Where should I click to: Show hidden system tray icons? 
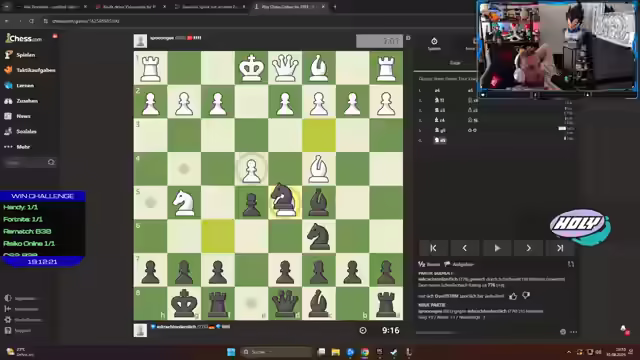[x=569, y=352]
